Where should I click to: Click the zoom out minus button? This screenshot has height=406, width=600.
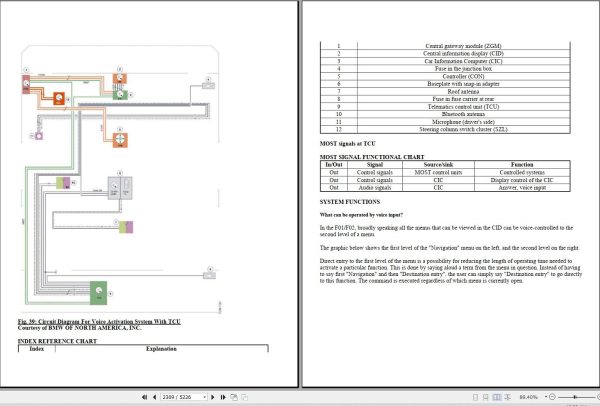[x=552, y=397]
